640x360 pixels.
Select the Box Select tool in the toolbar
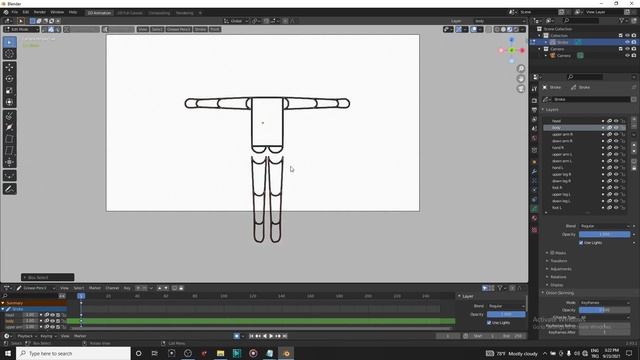[10, 42]
